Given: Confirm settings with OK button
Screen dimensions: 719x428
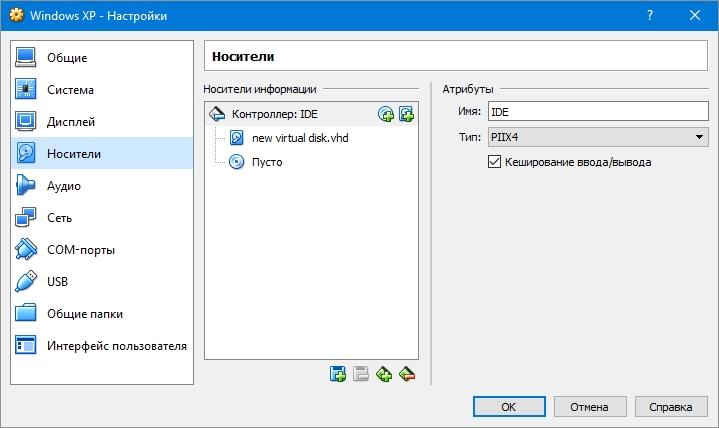Looking at the screenshot, I should (509, 407).
